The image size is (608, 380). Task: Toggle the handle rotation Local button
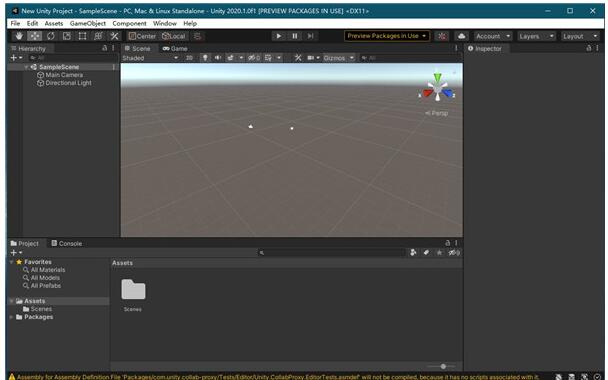[x=174, y=36]
